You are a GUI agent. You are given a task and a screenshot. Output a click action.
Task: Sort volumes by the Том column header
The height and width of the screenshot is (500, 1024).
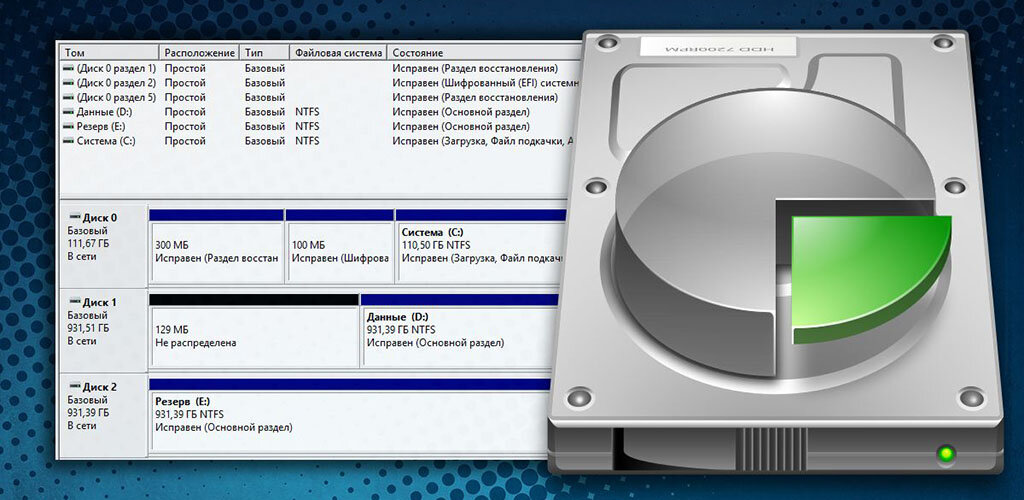[x=109, y=53]
